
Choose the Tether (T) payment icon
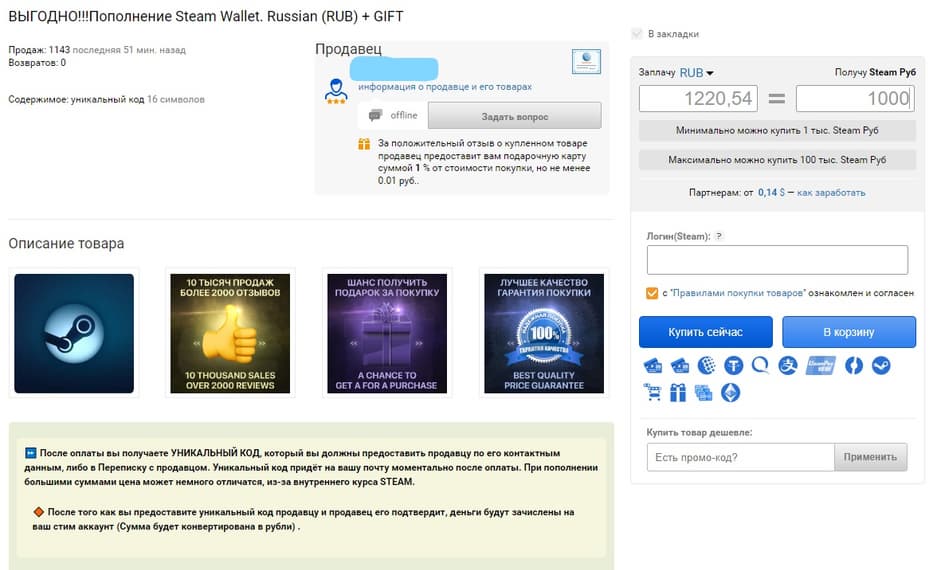tap(733, 365)
